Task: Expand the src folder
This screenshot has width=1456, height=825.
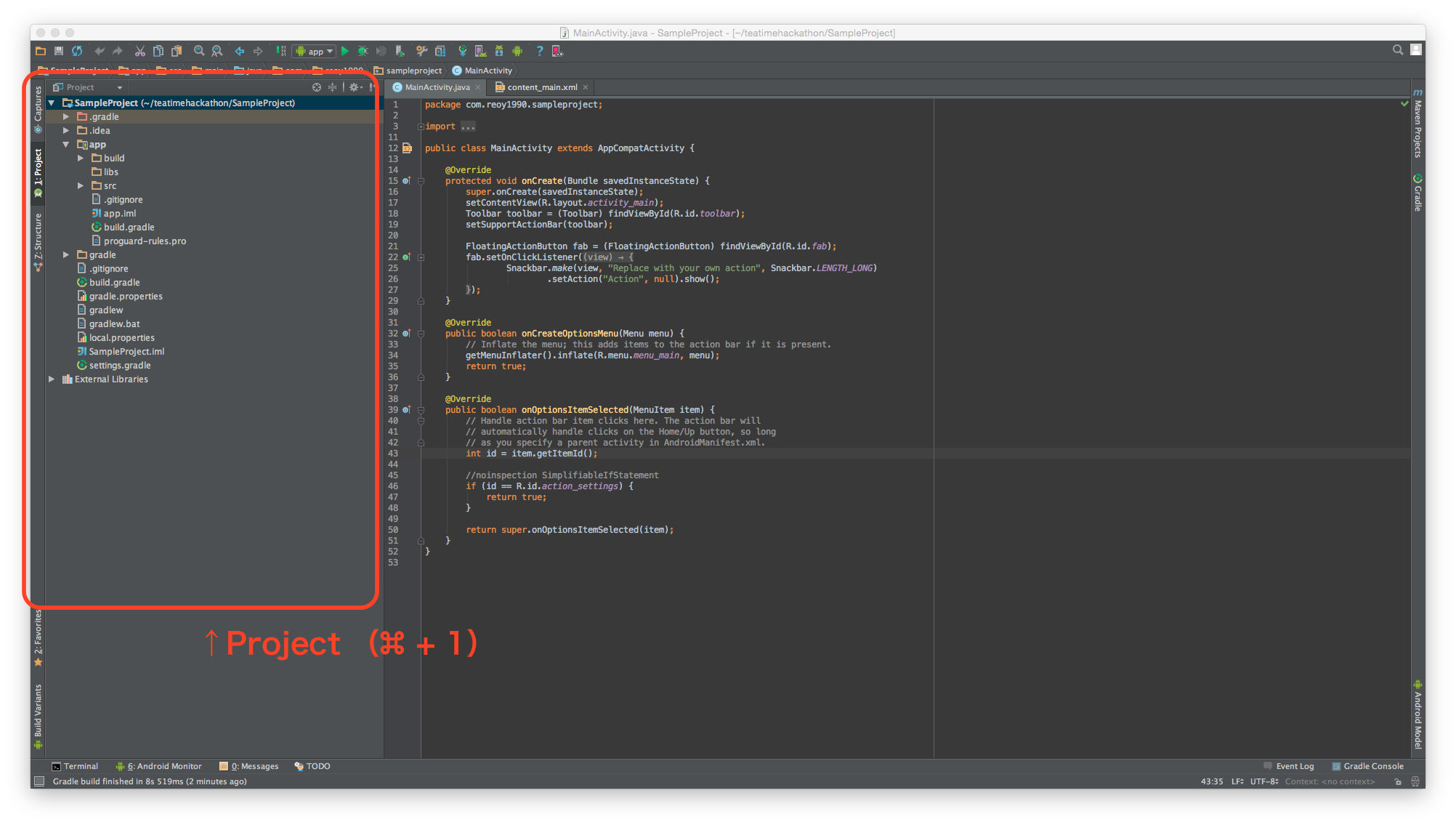Action: (x=81, y=186)
